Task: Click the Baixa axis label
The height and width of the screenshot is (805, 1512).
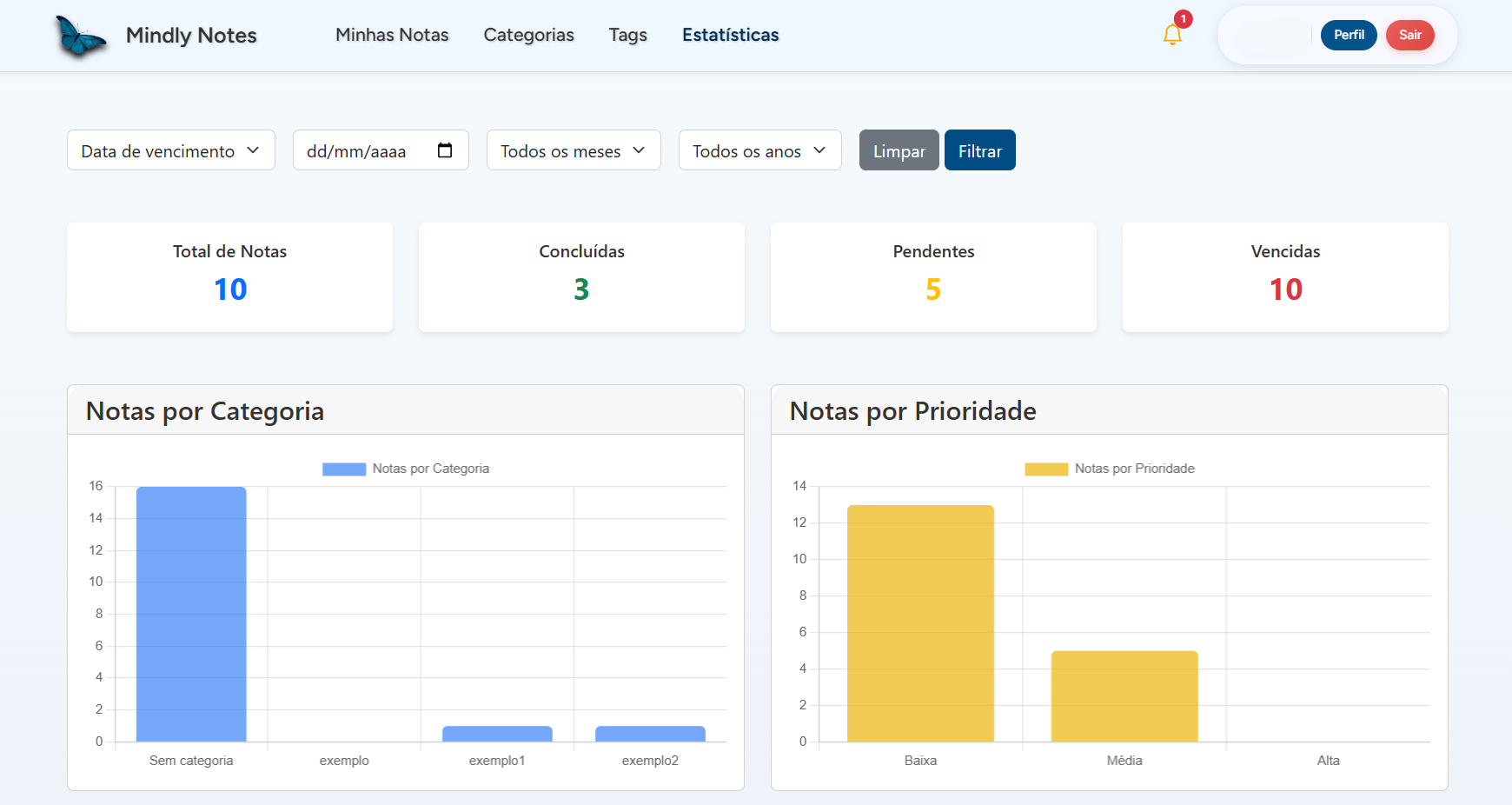Action: pyautogui.click(x=920, y=761)
